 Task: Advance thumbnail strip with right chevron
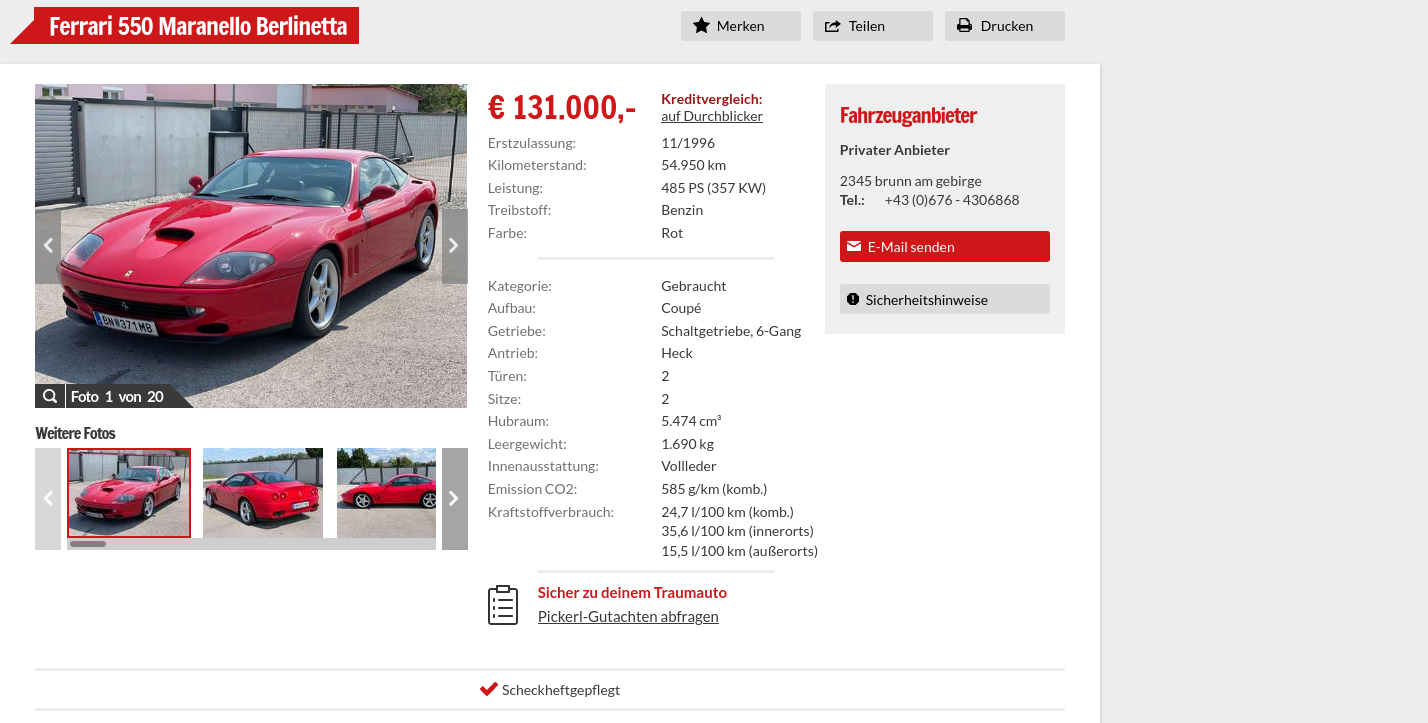pyautogui.click(x=454, y=499)
